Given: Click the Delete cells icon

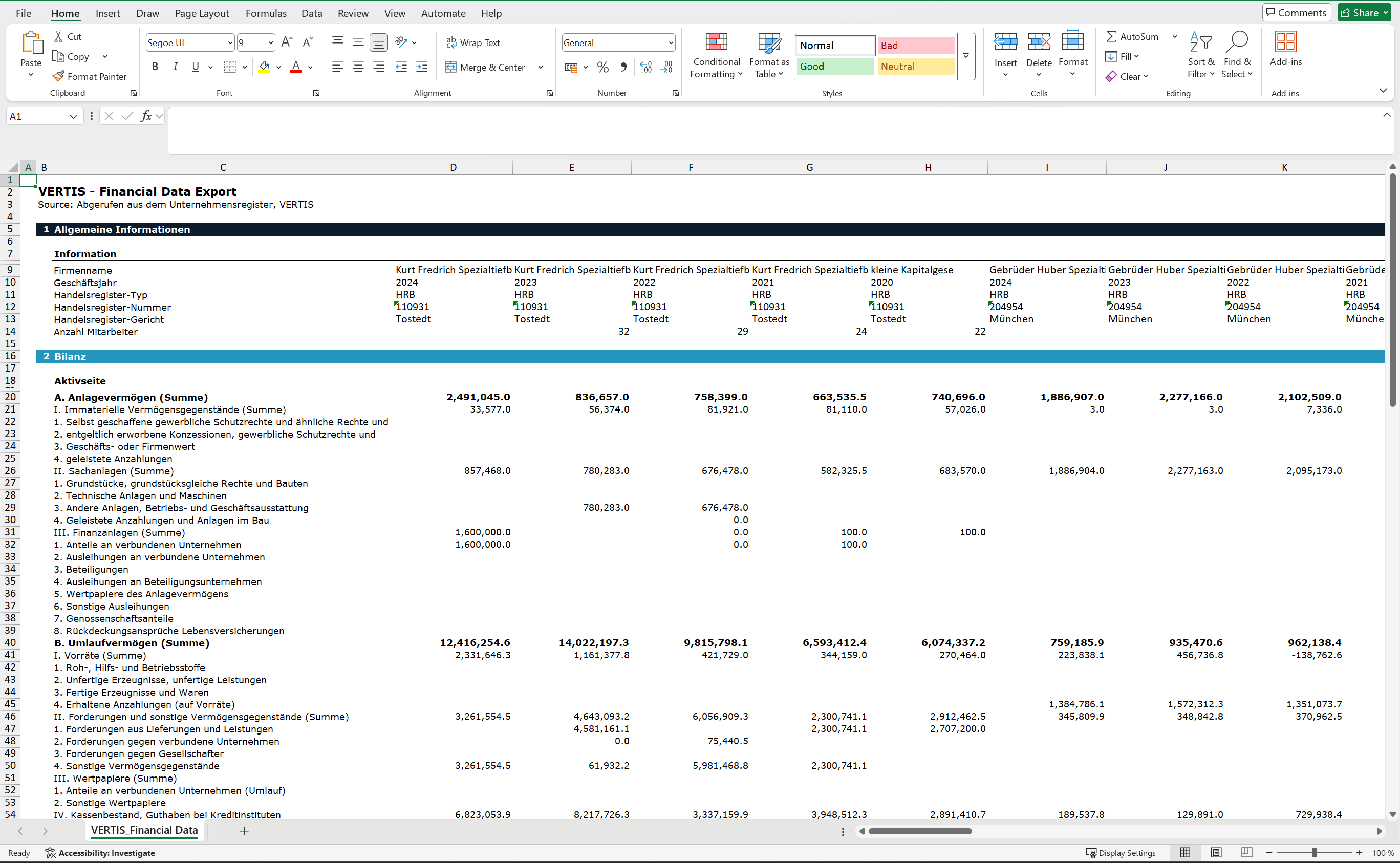Looking at the screenshot, I should tap(1039, 42).
